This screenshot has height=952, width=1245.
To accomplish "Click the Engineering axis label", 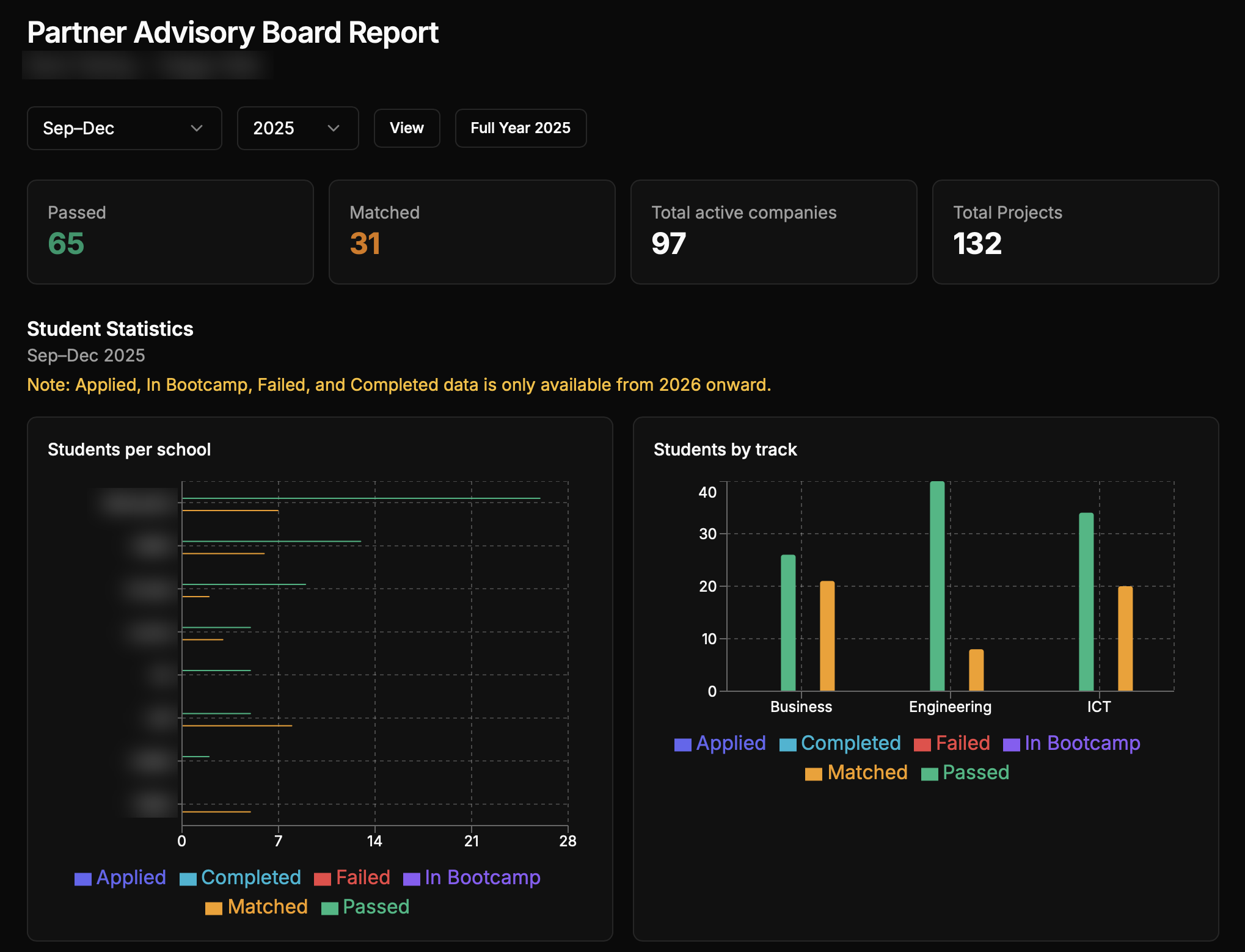I will tap(950, 707).
